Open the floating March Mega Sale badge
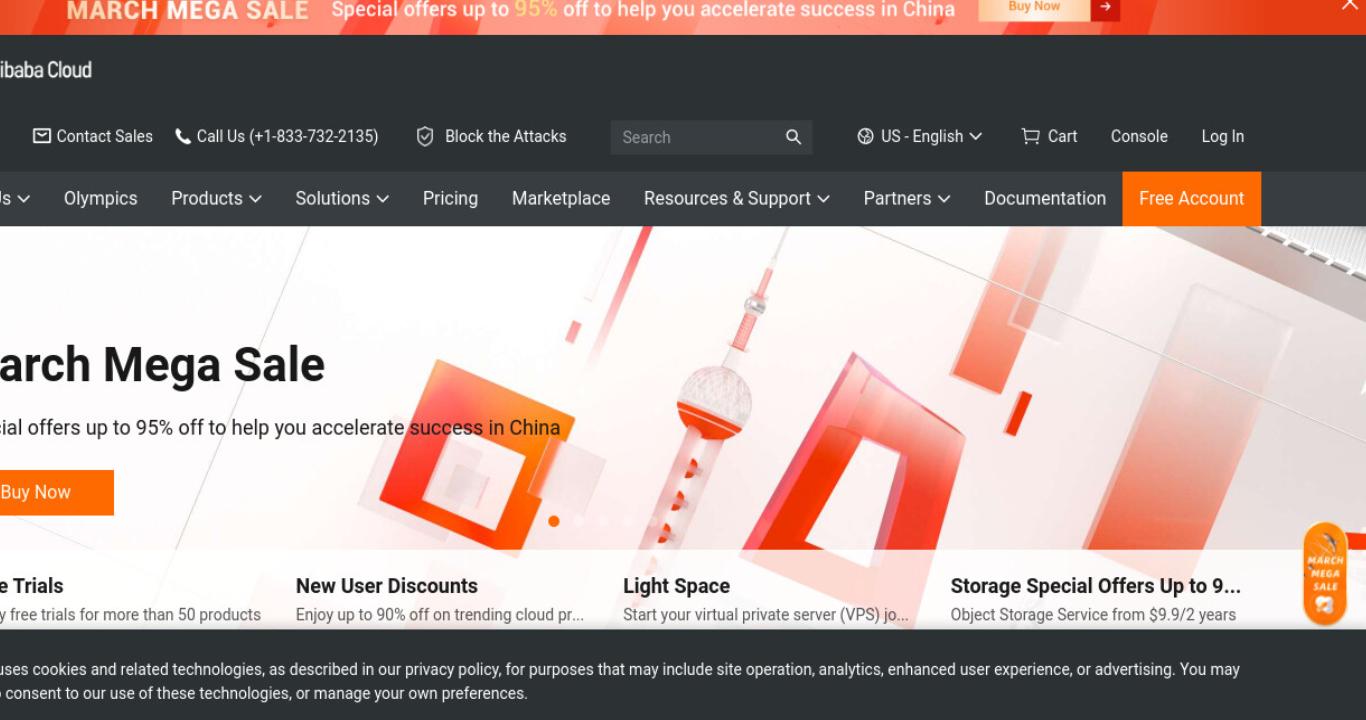Viewport: 1366px width, 720px height. point(1325,574)
